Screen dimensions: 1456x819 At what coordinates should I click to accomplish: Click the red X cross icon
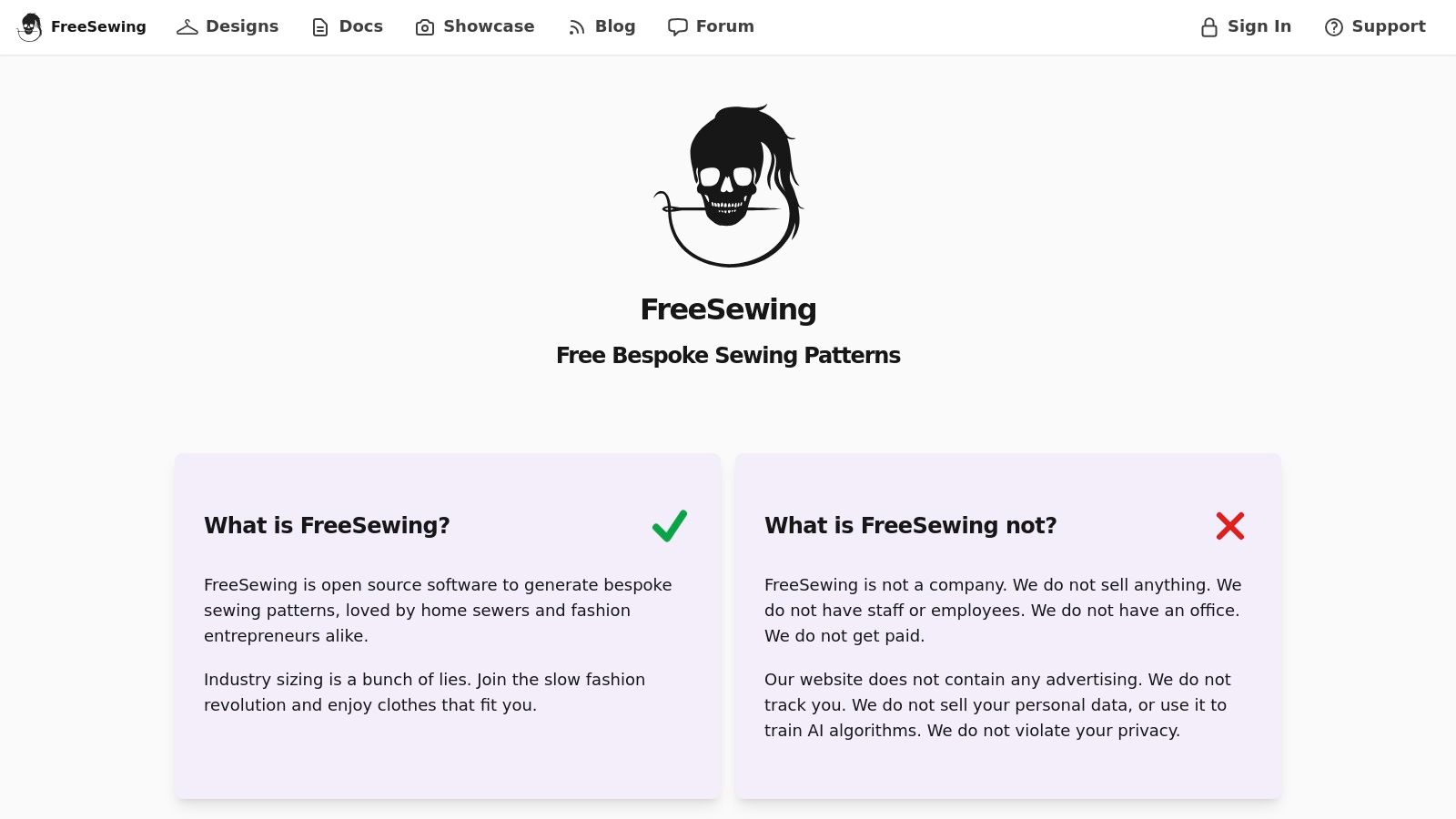(x=1230, y=526)
